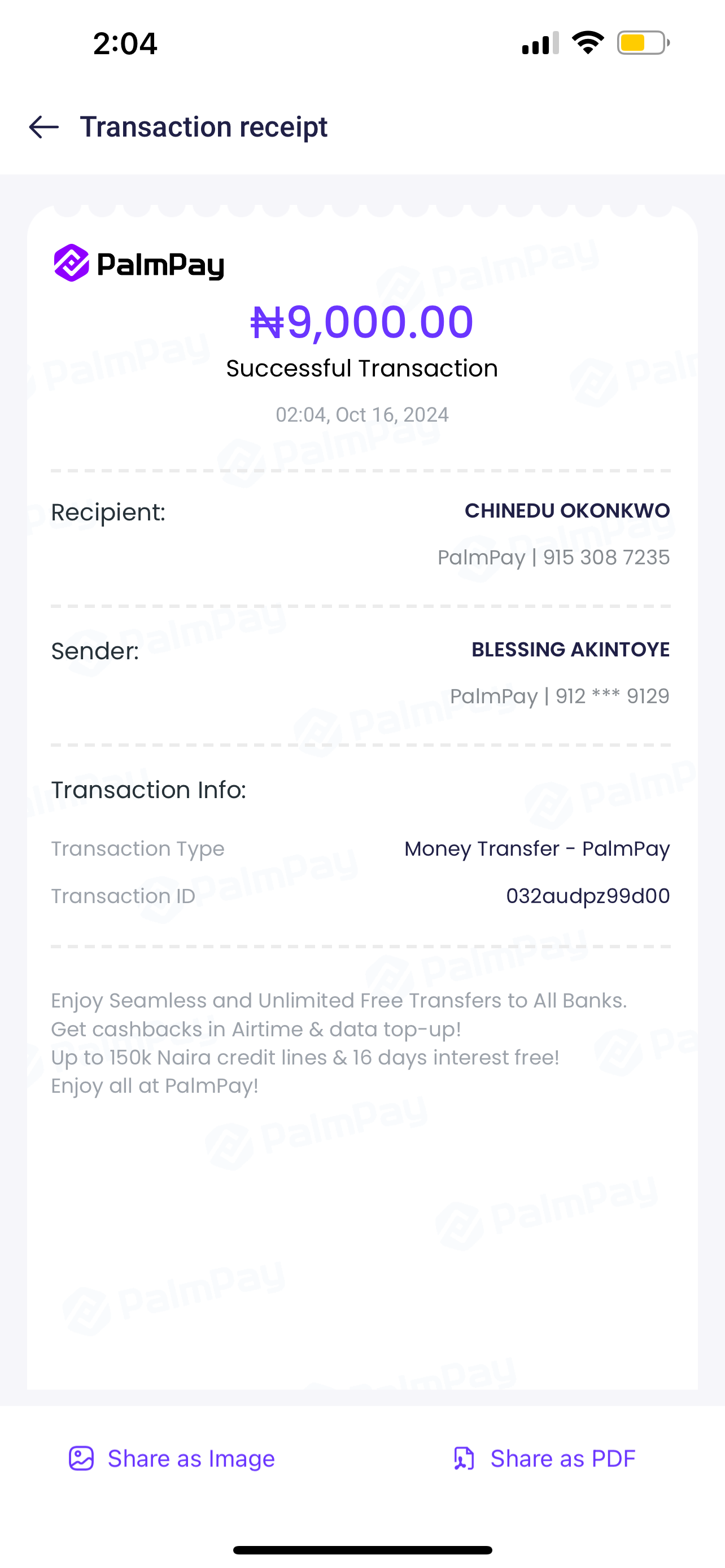Tap the Transaction receipt title
This screenshot has width=725, height=1568.
coord(203,126)
